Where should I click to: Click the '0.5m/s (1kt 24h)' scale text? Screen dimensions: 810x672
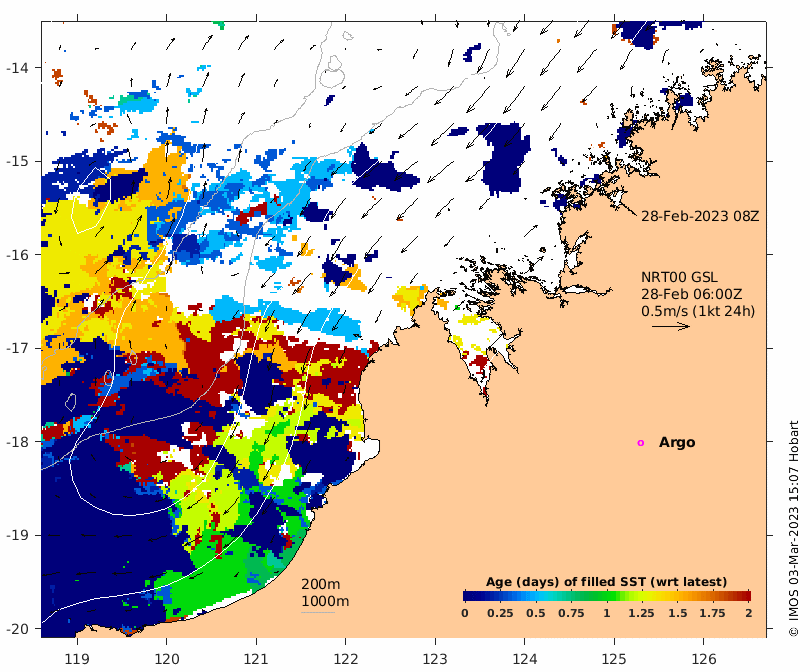[698, 311]
